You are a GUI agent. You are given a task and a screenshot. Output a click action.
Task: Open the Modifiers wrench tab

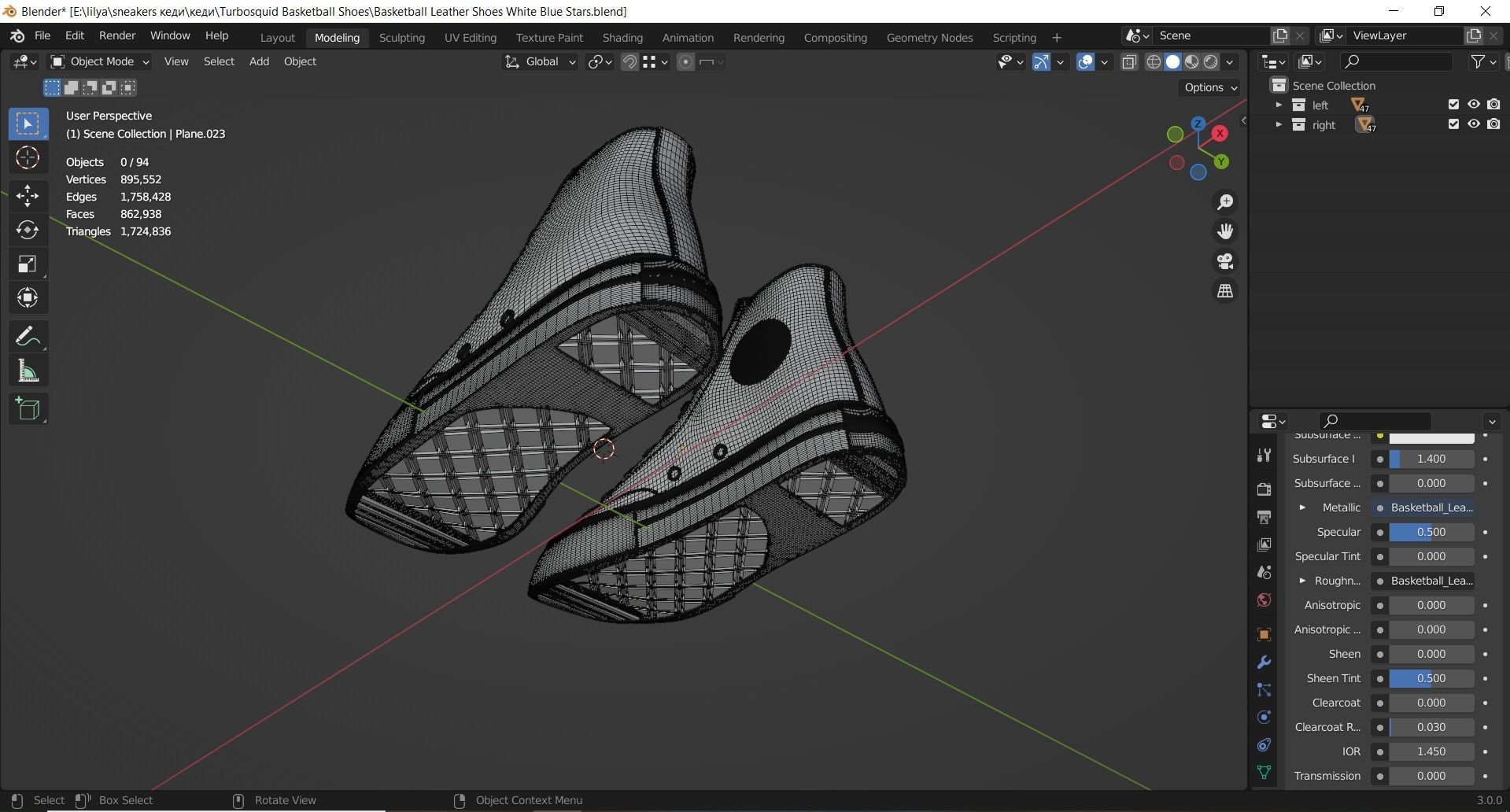click(1264, 663)
